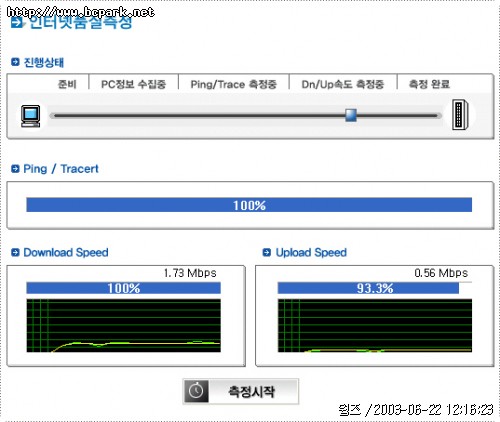Click the 진행상태 heading

click(x=44, y=62)
